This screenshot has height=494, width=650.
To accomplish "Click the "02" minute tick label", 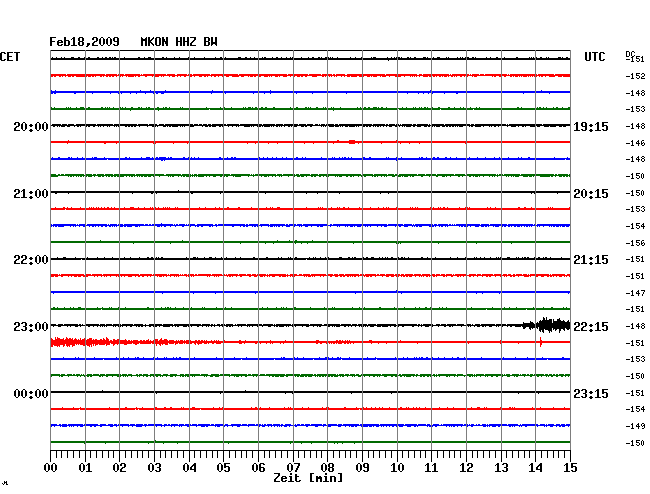I will [x=119, y=468].
